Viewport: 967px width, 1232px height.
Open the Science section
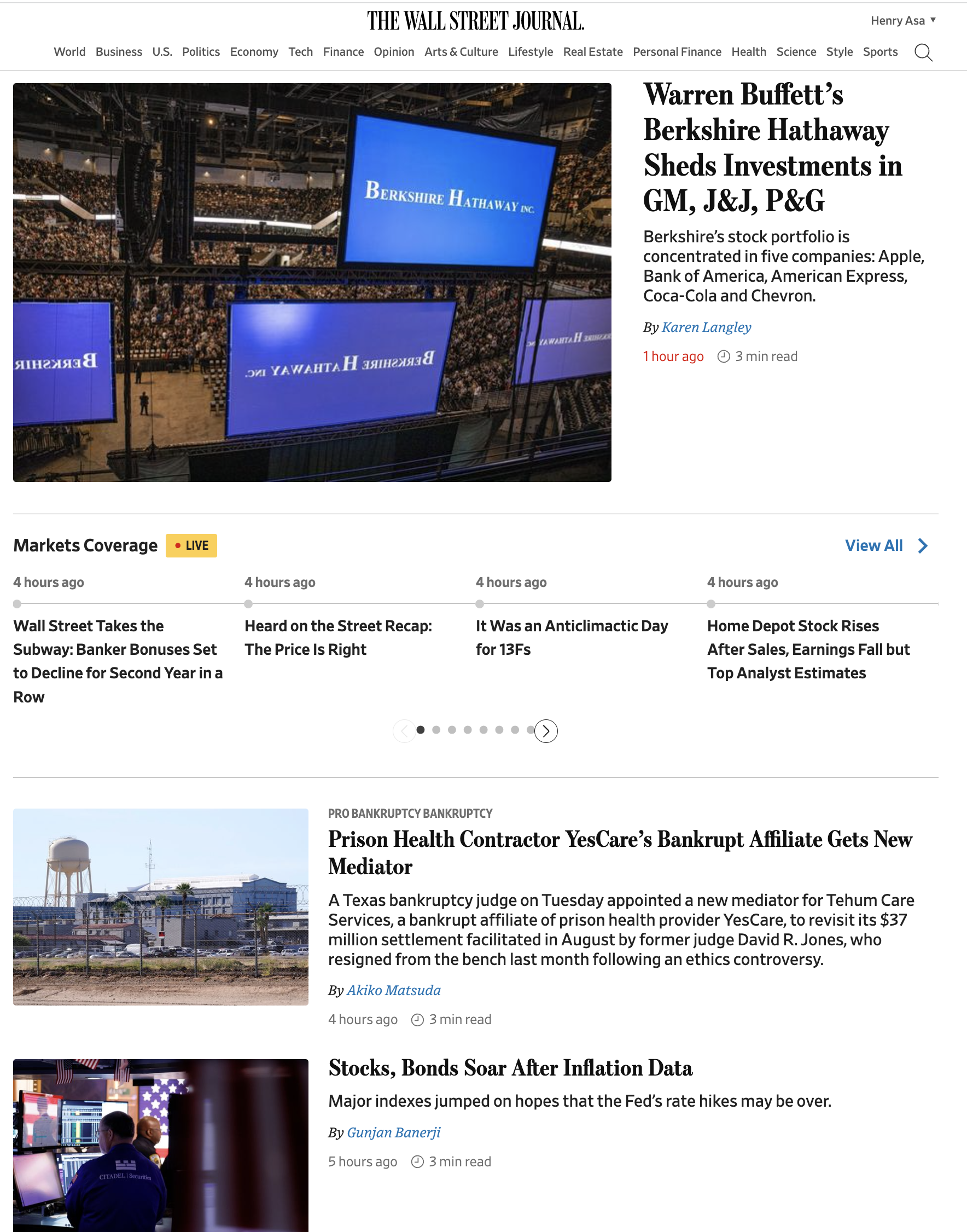pyautogui.click(x=796, y=51)
